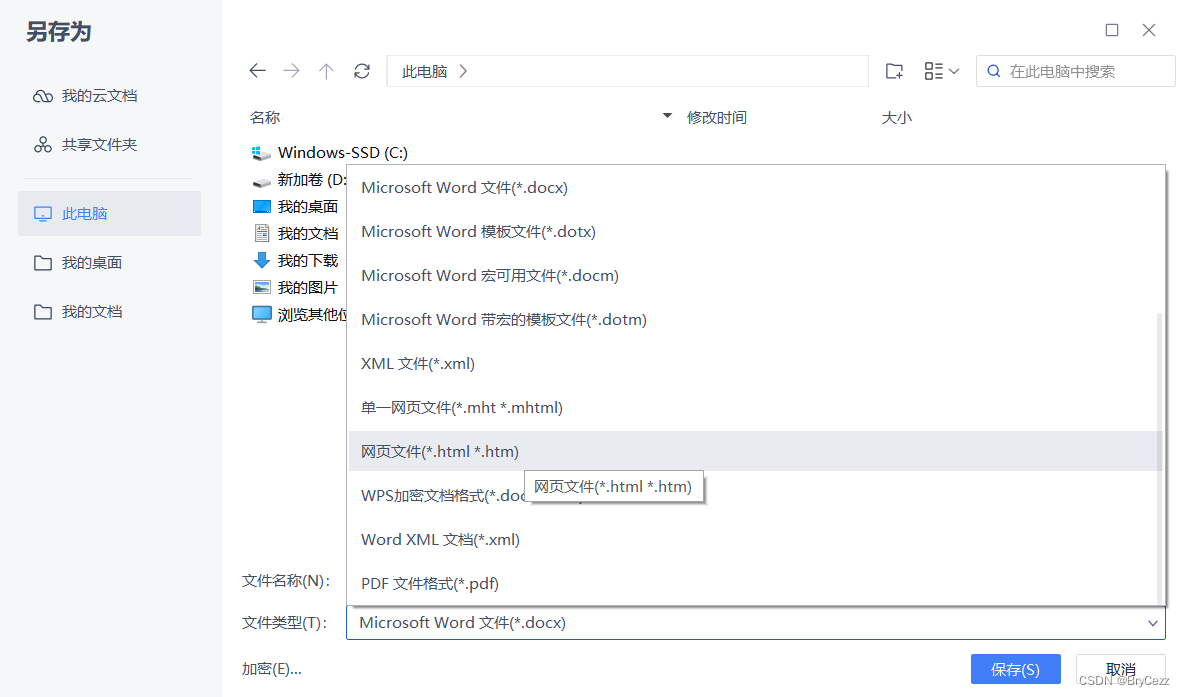This screenshot has width=1185, height=697.
Task: Create a new folder
Action: click(x=894, y=71)
